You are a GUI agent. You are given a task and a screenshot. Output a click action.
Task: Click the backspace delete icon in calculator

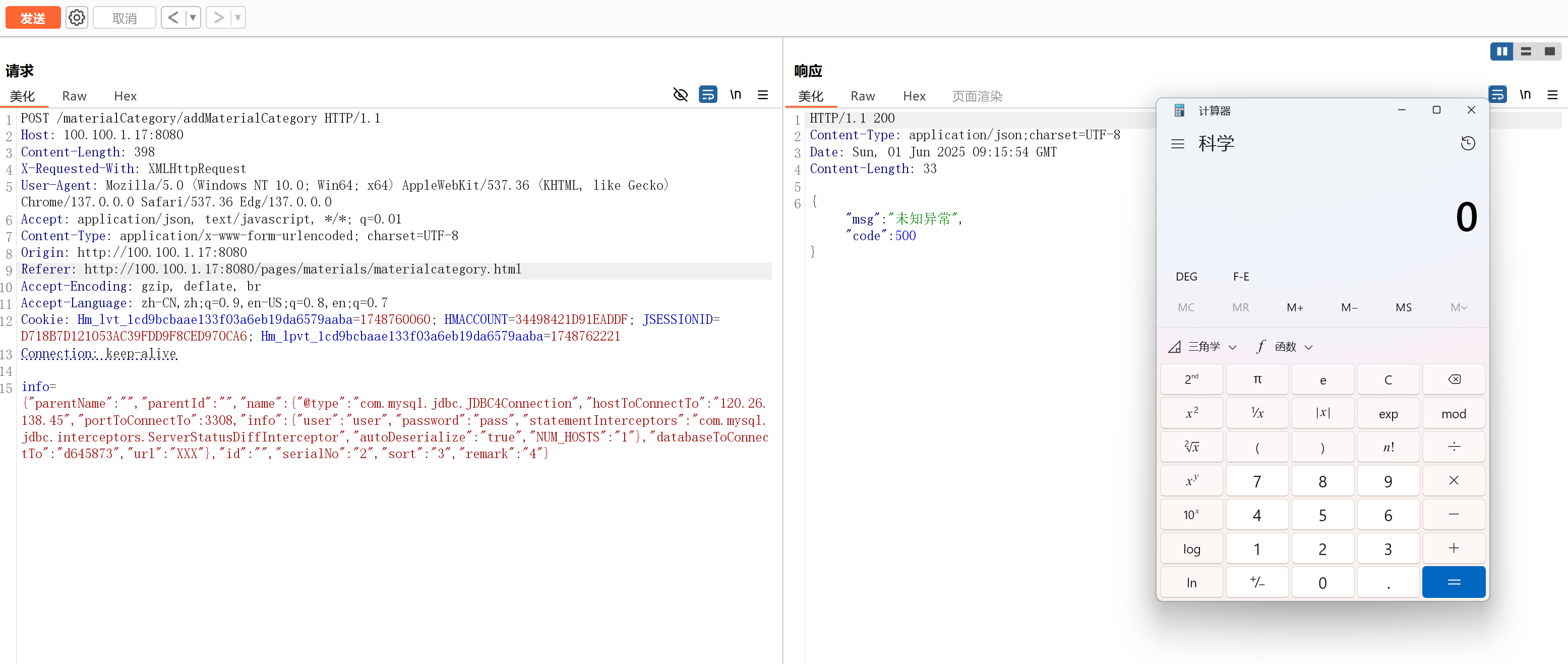coord(1454,379)
